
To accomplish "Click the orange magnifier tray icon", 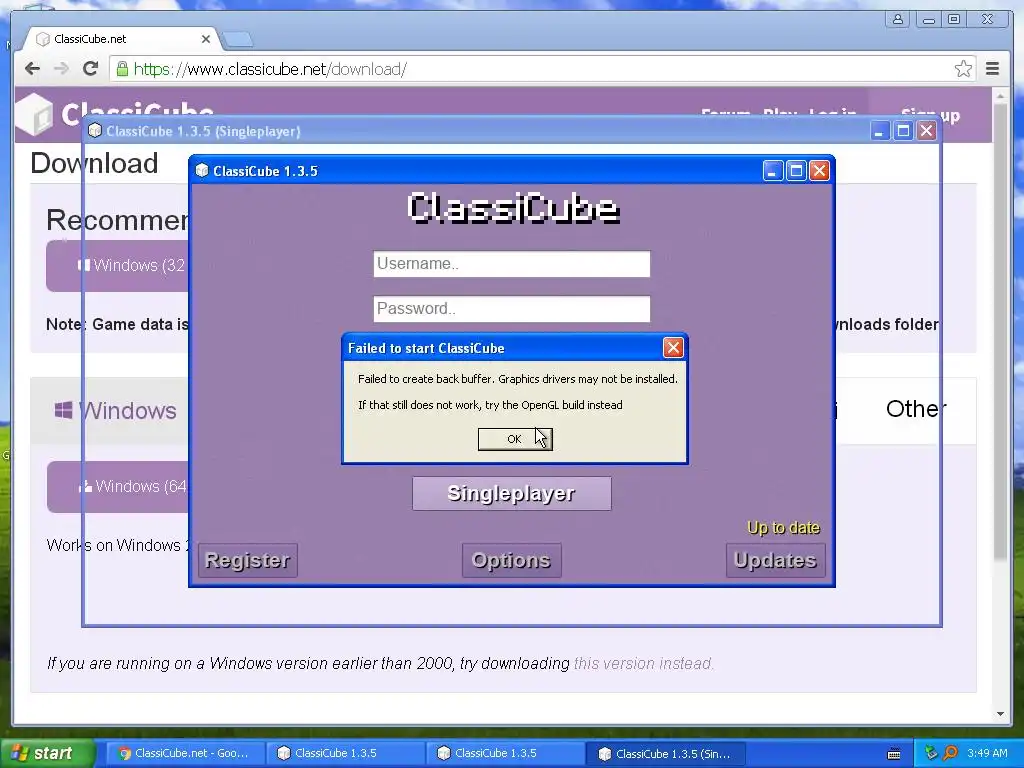I will click(950, 754).
